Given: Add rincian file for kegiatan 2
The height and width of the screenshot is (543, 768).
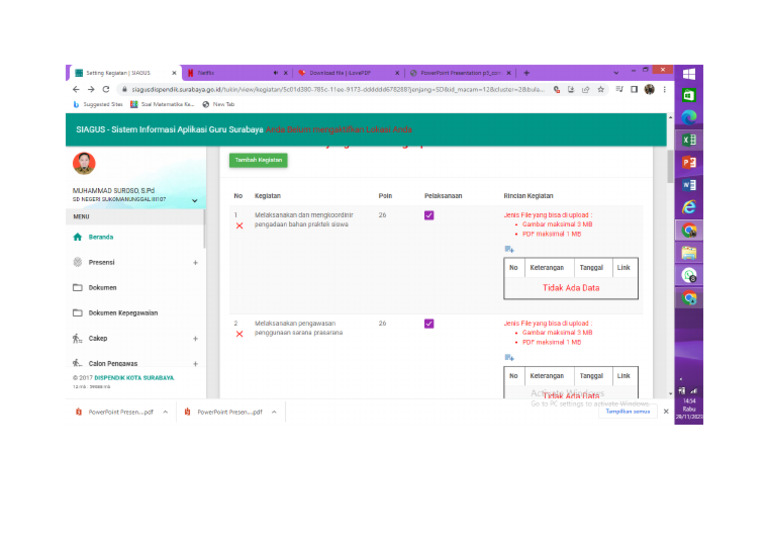Looking at the screenshot, I should tap(509, 357).
